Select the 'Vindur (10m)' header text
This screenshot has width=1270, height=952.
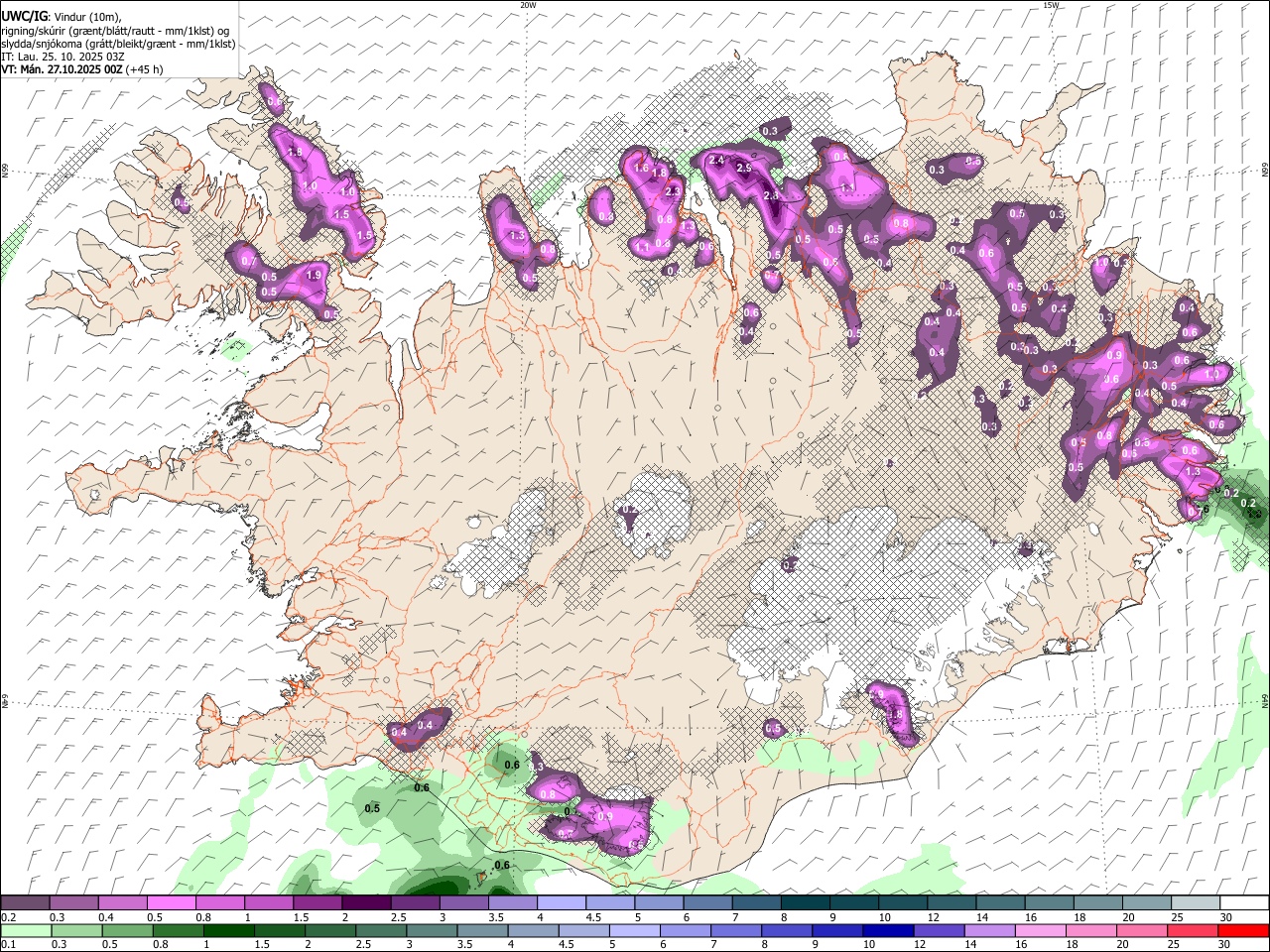click(86, 17)
